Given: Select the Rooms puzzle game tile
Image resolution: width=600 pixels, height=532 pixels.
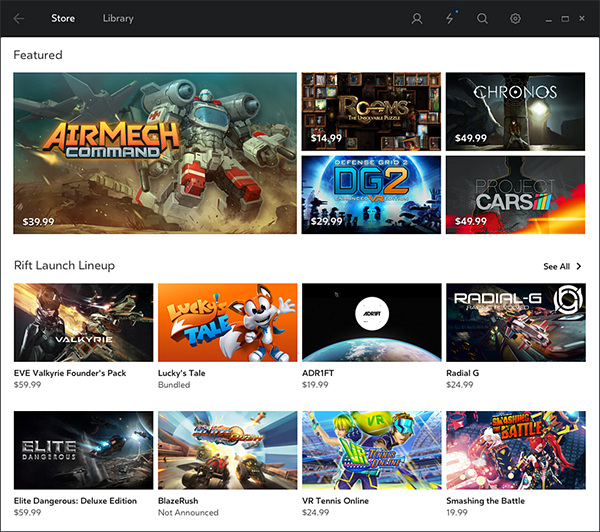Looking at the screenshot, I should point(371,110).
